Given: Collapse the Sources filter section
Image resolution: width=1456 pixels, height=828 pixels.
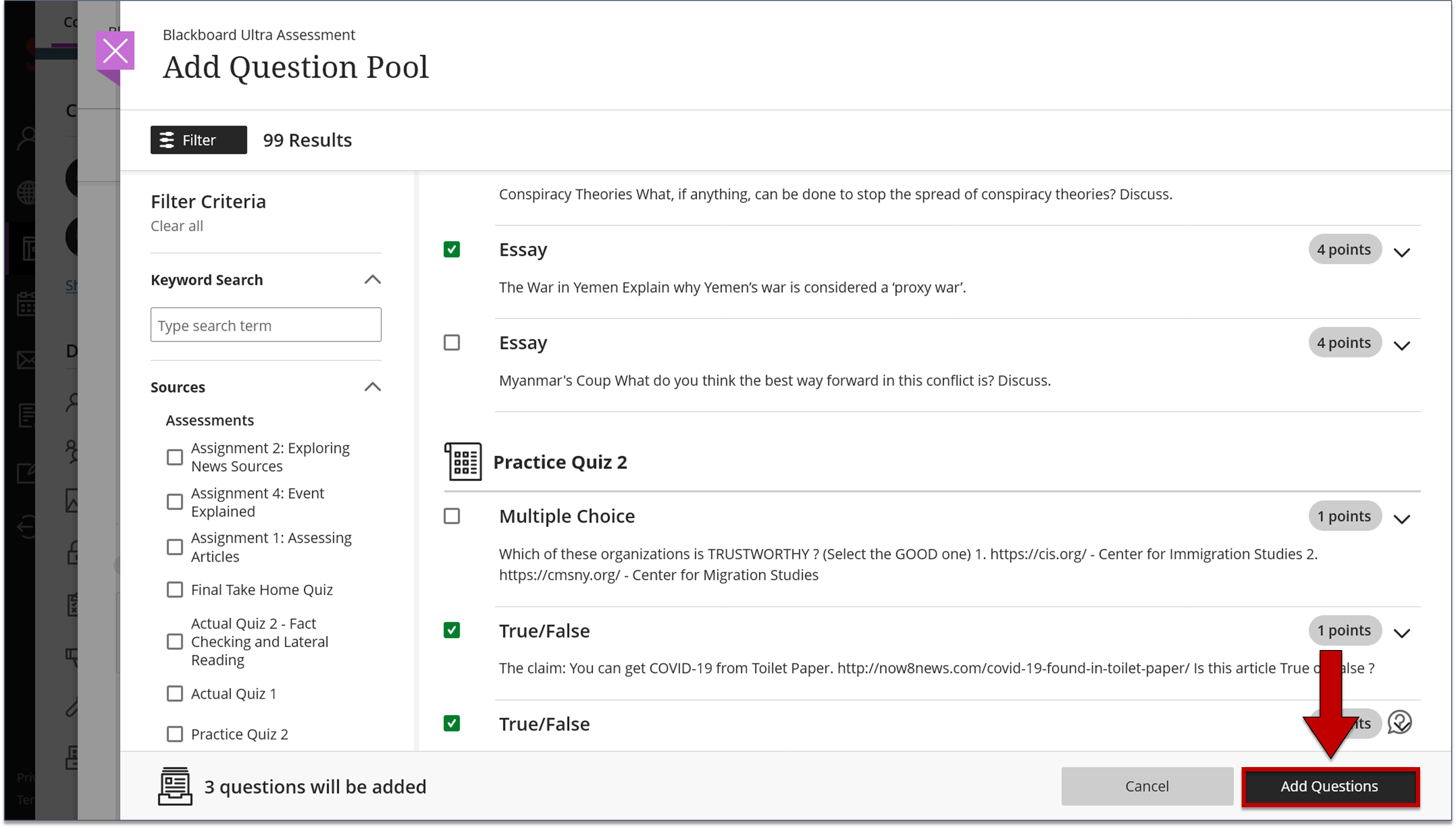Looking at the screenshot, I should [373, 387].
